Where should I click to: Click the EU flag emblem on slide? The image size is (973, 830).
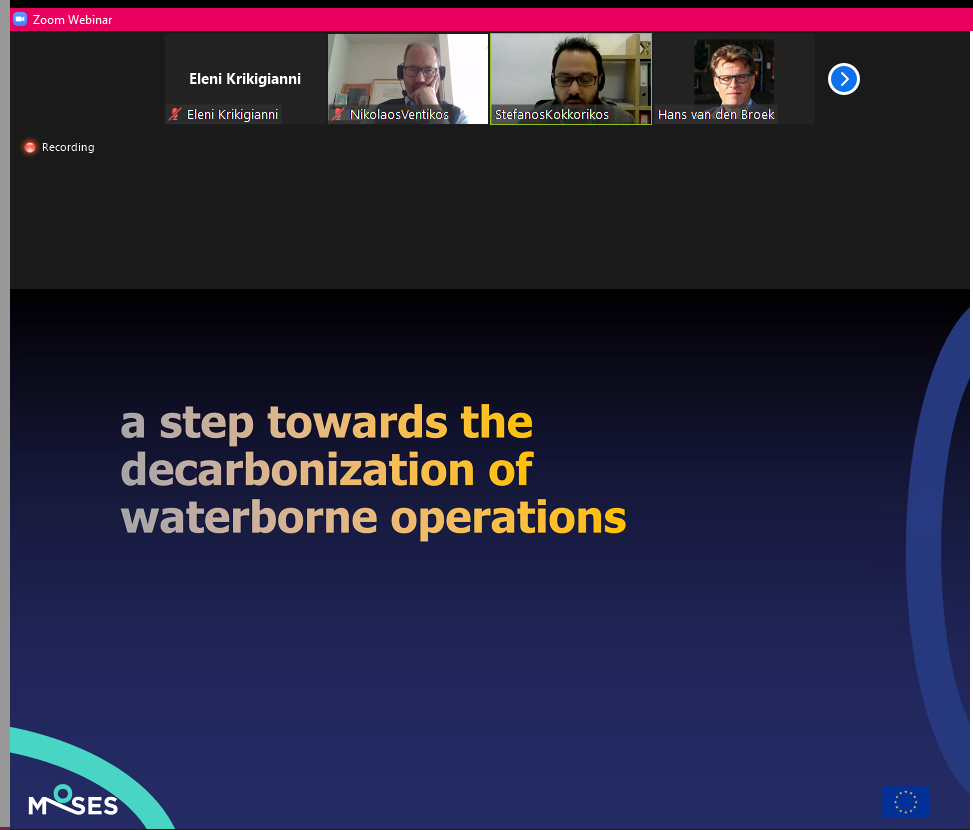click(x=905, y=801)
